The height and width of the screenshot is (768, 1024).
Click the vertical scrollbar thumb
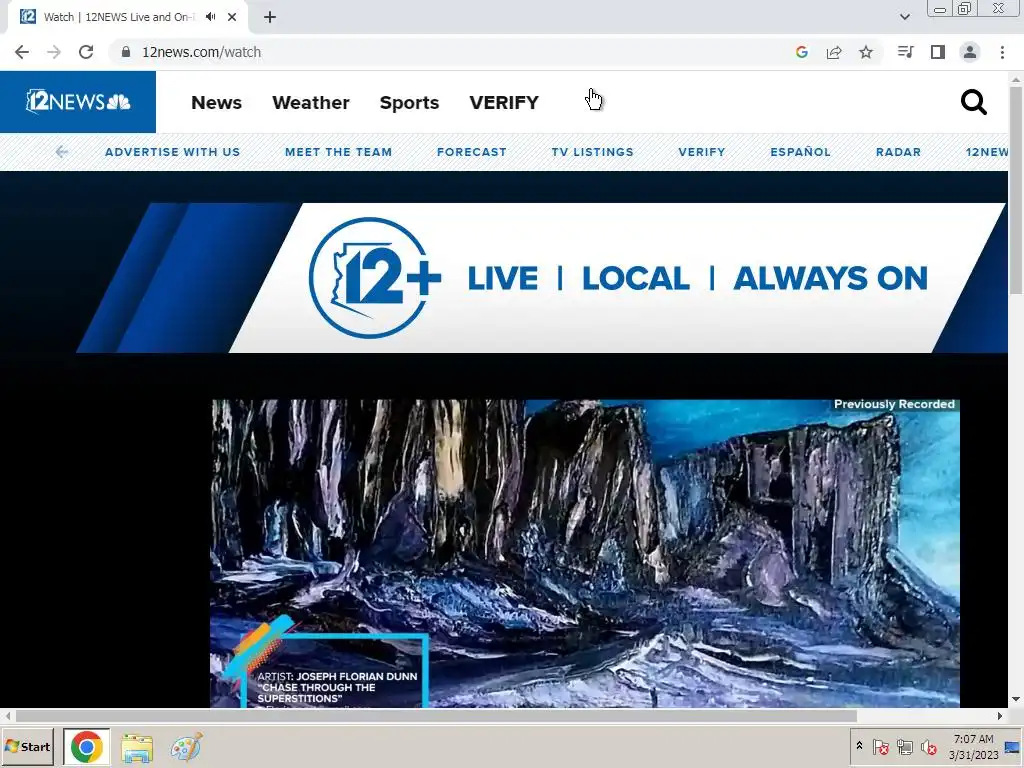(x=1016, y=189)
